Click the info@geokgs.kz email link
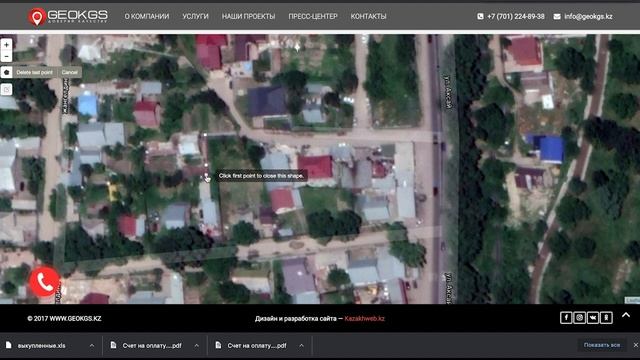Viewport: 640px width, 360px height. (588, 16)
